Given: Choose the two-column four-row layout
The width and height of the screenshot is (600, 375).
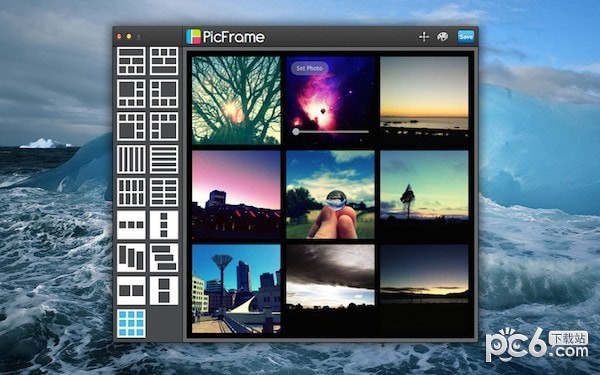Looking at the screenshot, I should pyautogui.click(x=164, y=192).
